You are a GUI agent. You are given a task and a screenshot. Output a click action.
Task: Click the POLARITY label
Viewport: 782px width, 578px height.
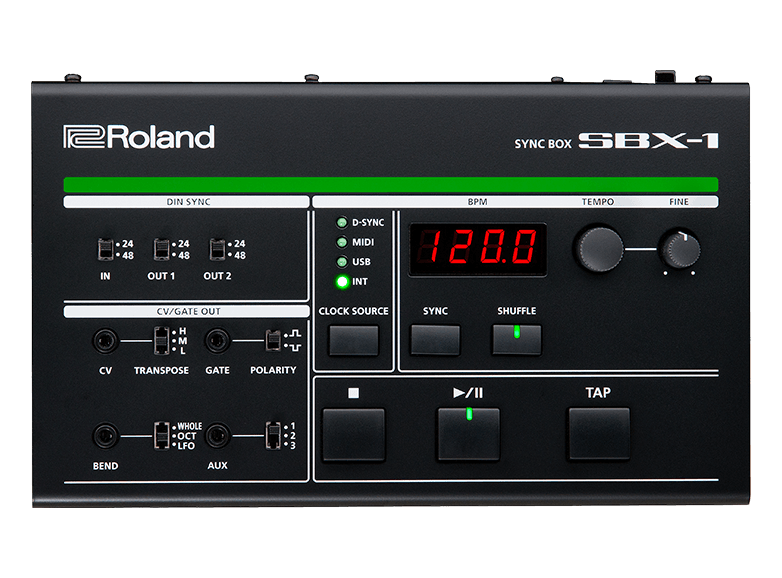pos(273,370)
